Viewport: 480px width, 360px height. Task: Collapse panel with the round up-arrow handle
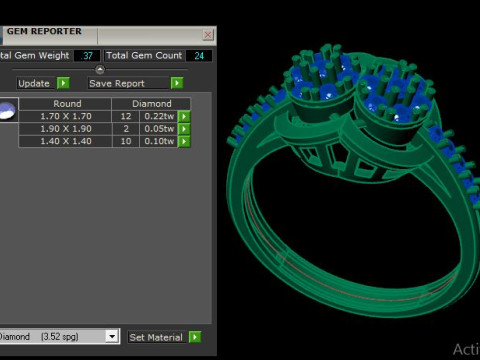pyautogui.click(x=100, y=70)
